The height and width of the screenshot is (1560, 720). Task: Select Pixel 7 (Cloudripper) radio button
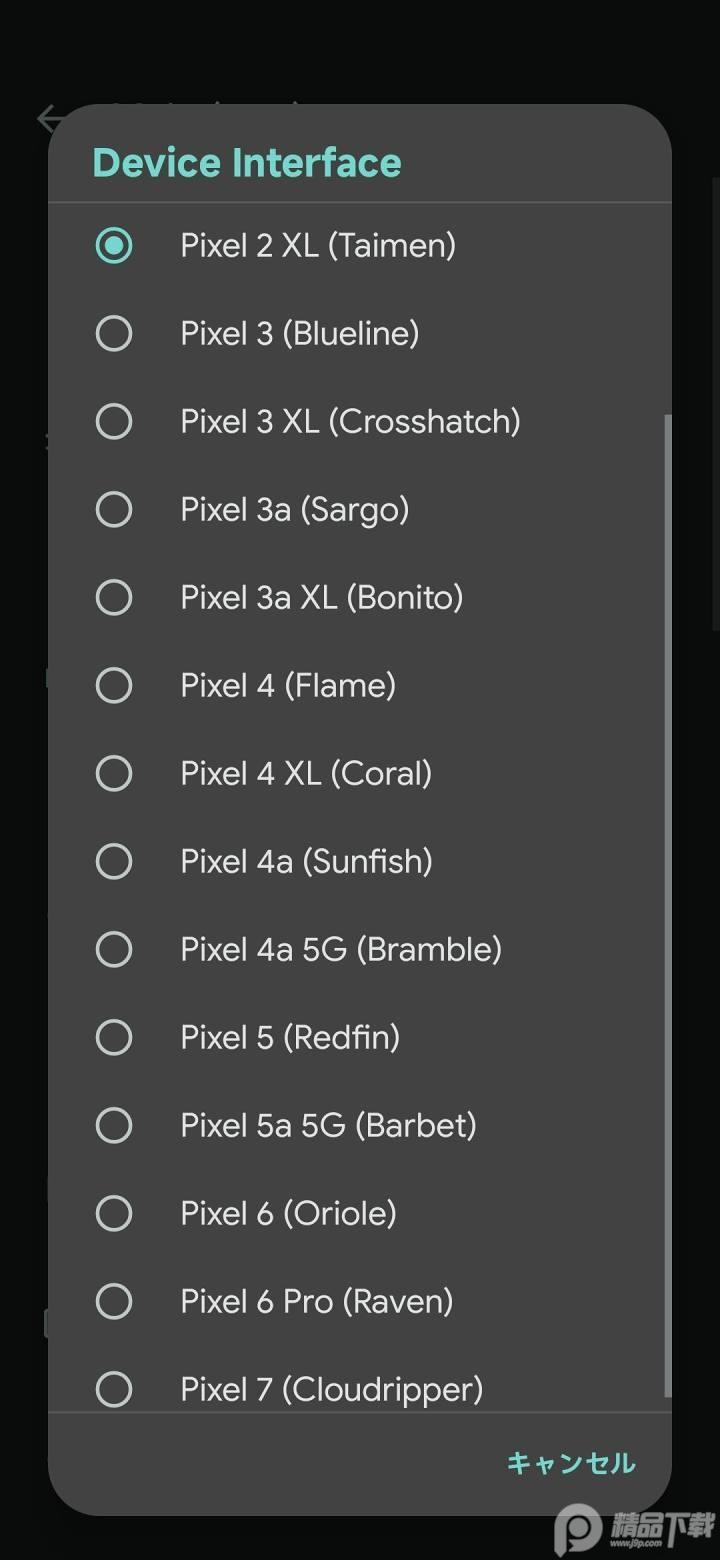tap(113, 1389)
